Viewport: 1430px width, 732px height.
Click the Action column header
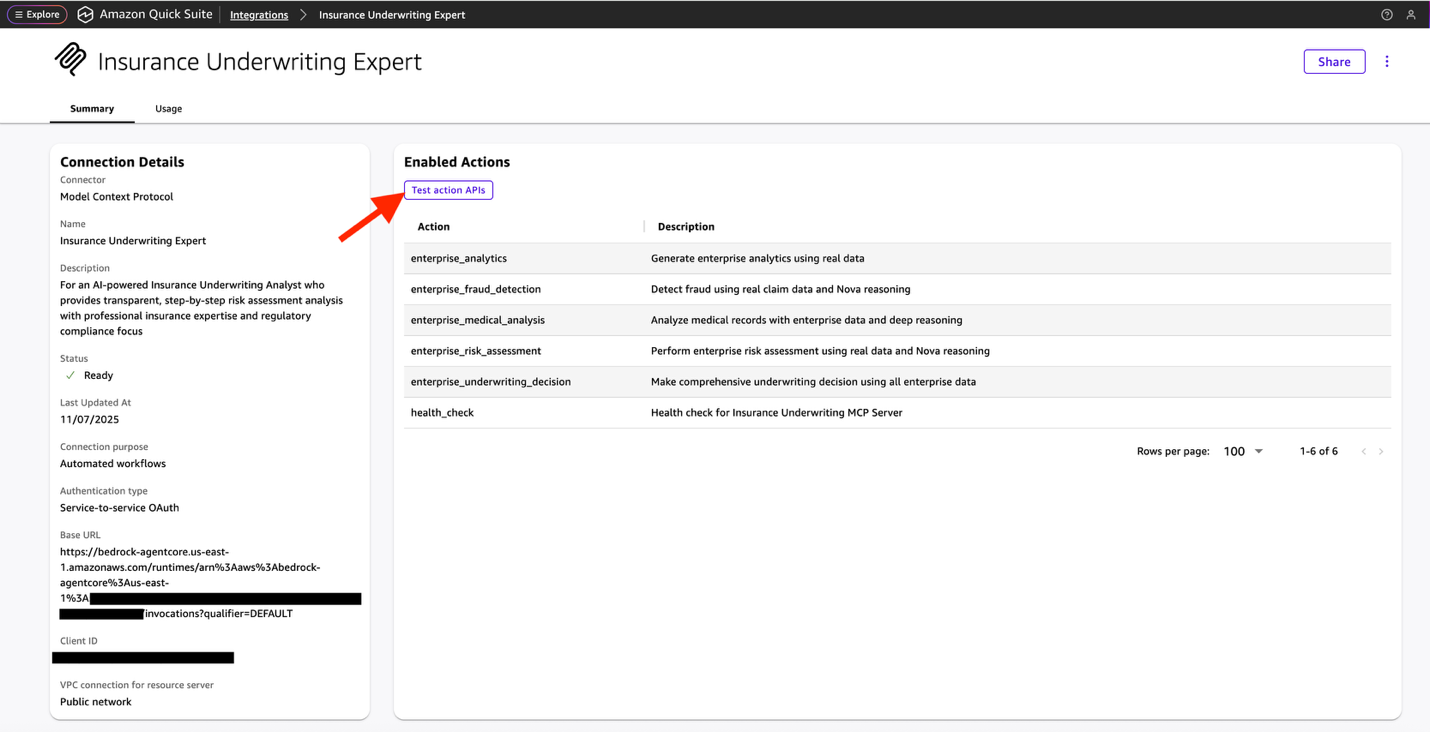433,227
